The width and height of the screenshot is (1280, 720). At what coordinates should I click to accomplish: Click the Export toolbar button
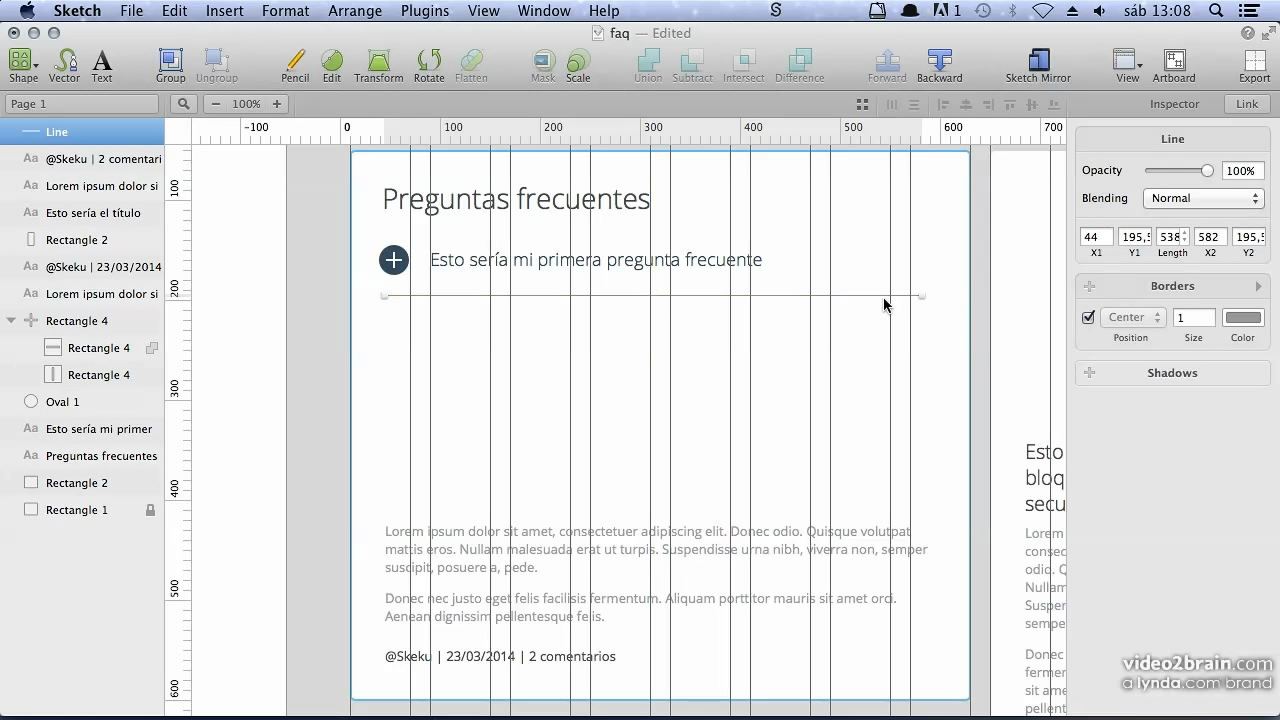click(x=1255, y=66)
